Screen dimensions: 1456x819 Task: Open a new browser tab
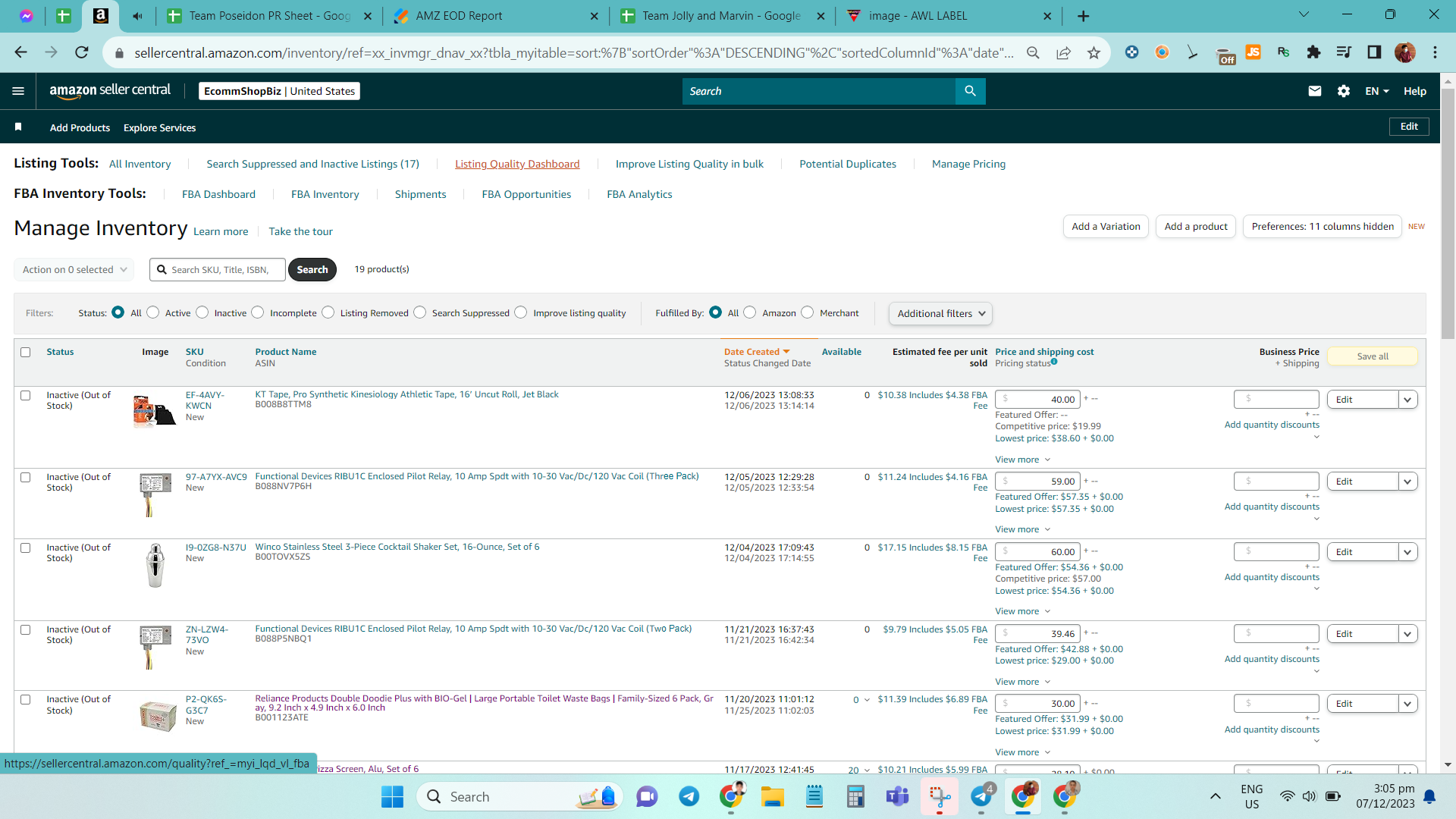pyautogui.click(x=1083, y=16)
